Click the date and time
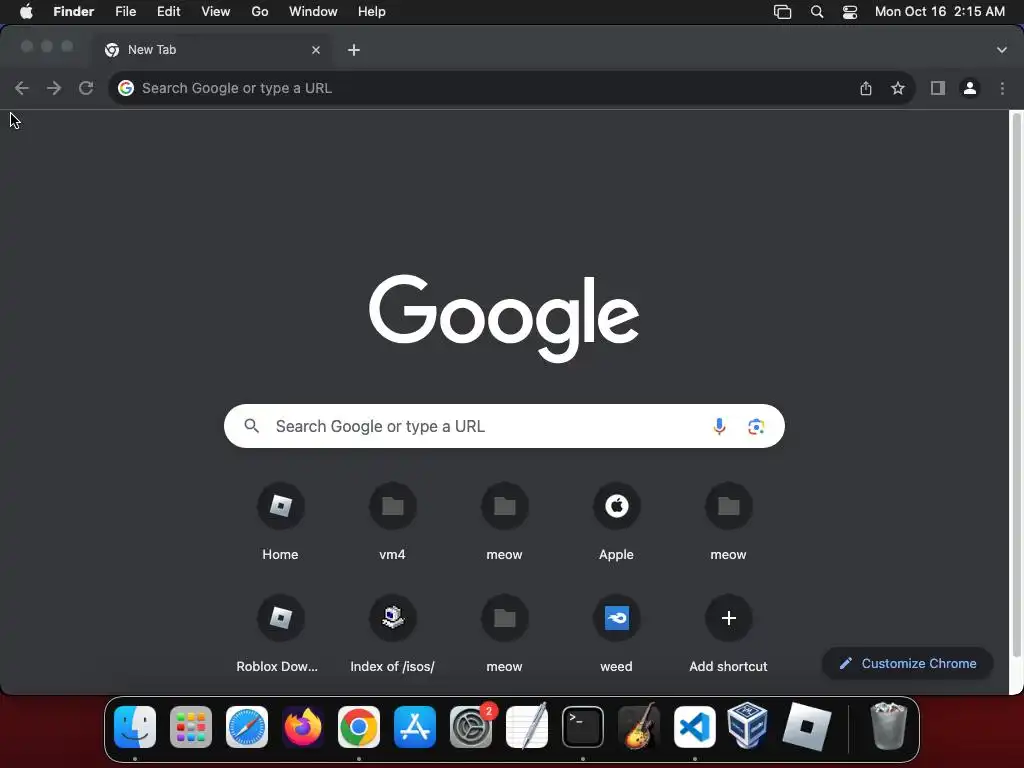The height and width of the screenshot is (768, 1024). coord(940,12)
